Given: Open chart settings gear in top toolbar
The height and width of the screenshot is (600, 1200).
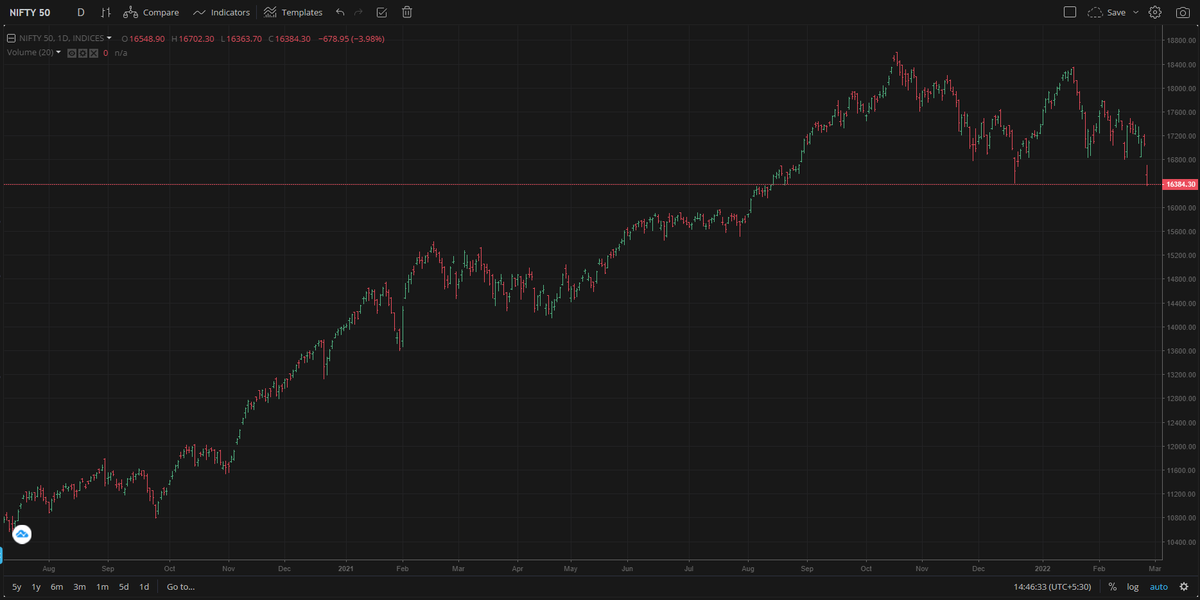Looking at the screenshot, I should click(x=1155, y=12).
